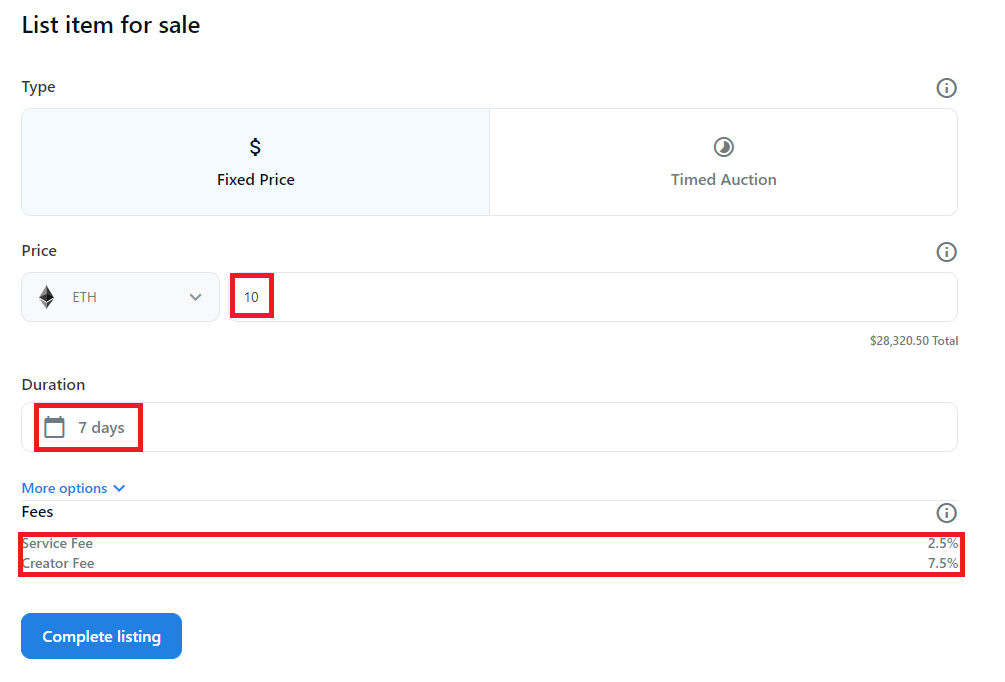Screen dimensions: 1005x682
Task: Click the Ethereum diamond logo icon
Action: pos(47,297)
